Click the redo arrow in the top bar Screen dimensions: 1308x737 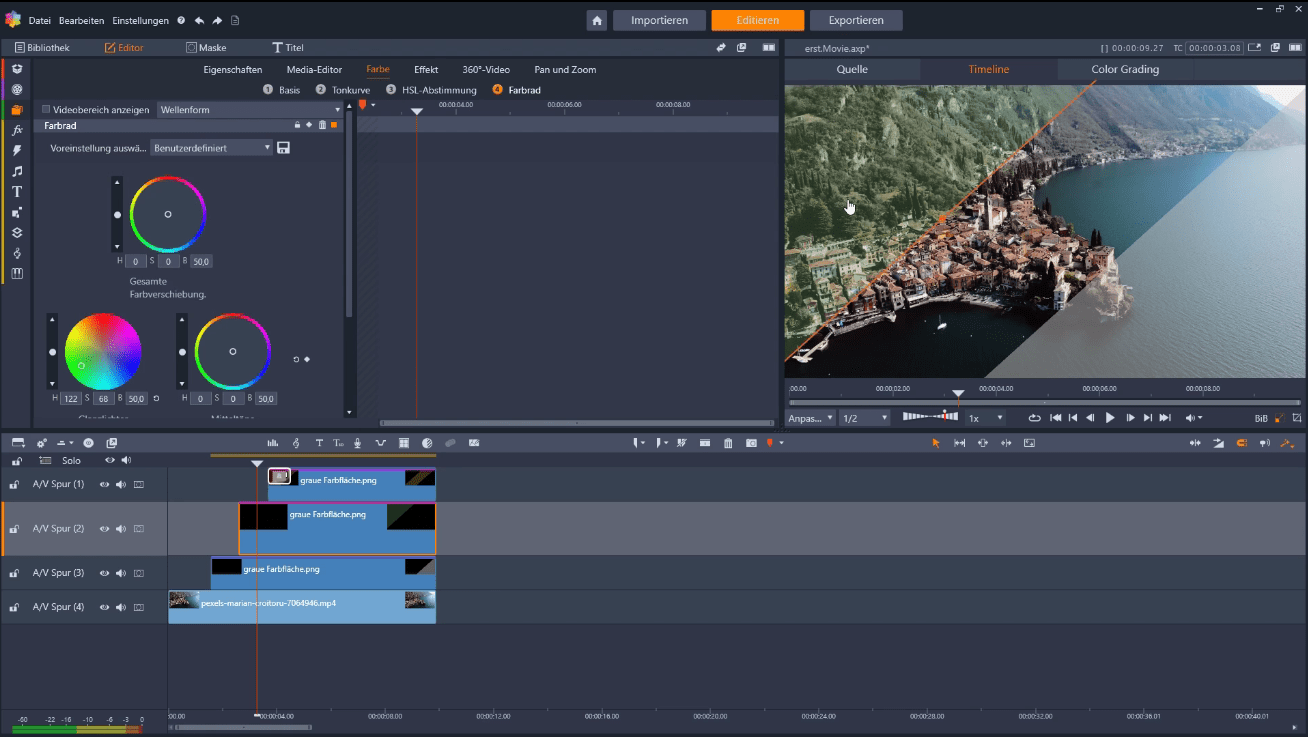coord(217,20)
